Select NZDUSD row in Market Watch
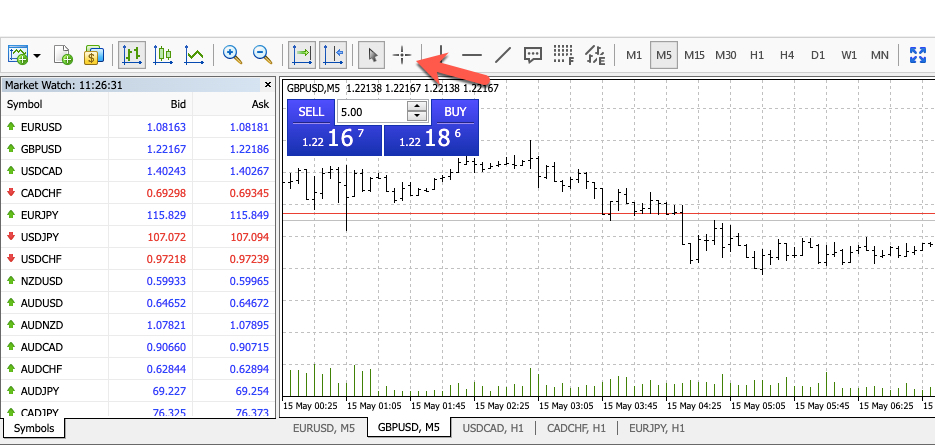 138,281
